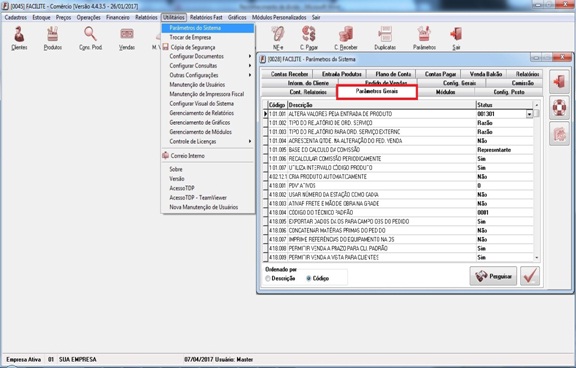Click the Sair toolbar icon
This screenshot has height=368, width=576.
coord(456,38)
